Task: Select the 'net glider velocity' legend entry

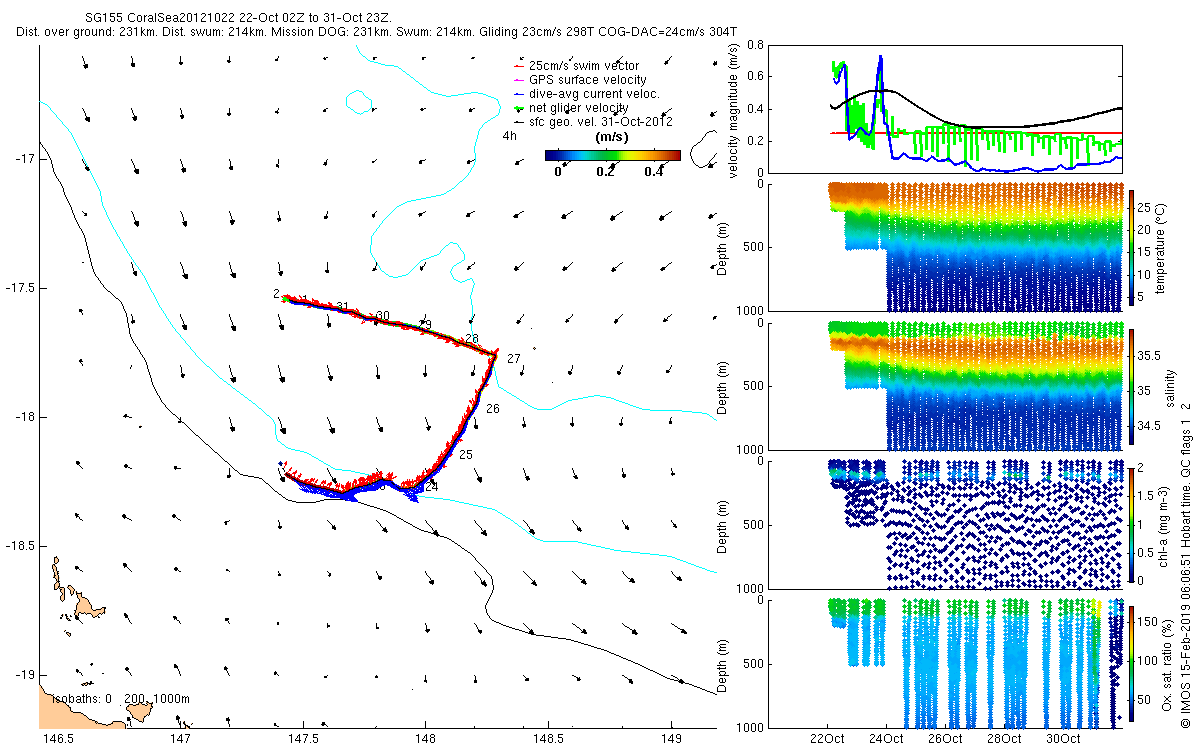Action: tap(570, 108)
